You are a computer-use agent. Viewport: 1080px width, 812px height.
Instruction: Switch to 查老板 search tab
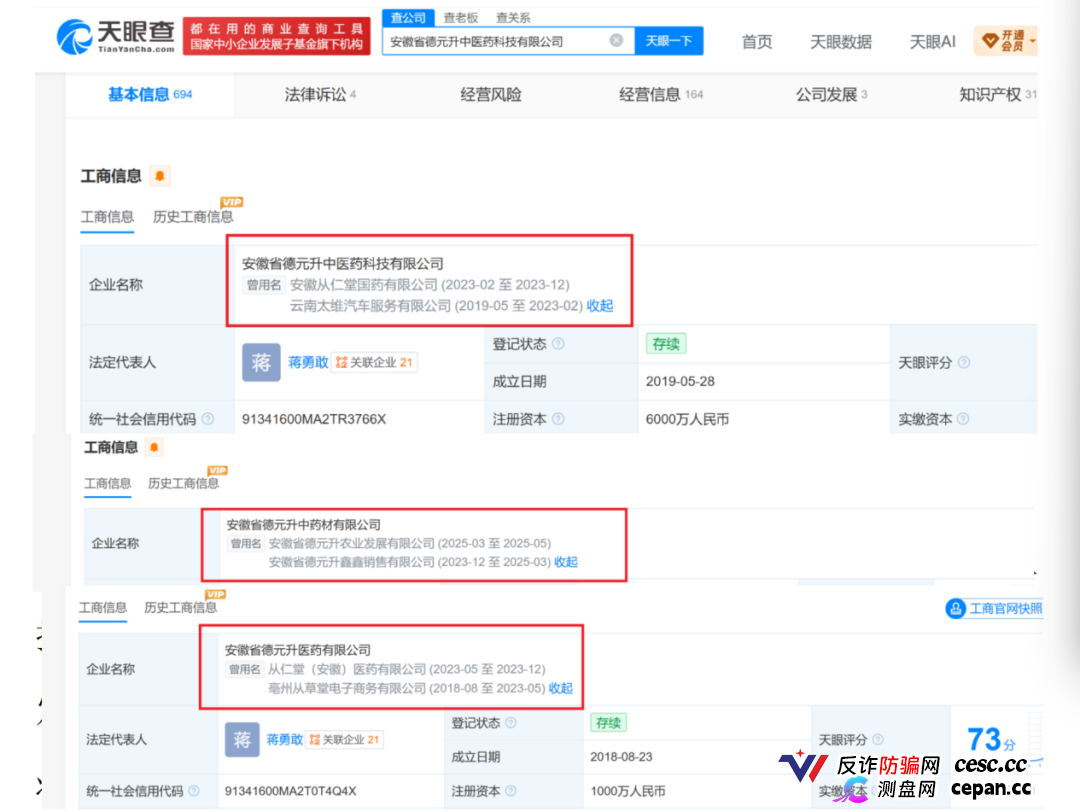pyautogui.click(x=461, y=18)
